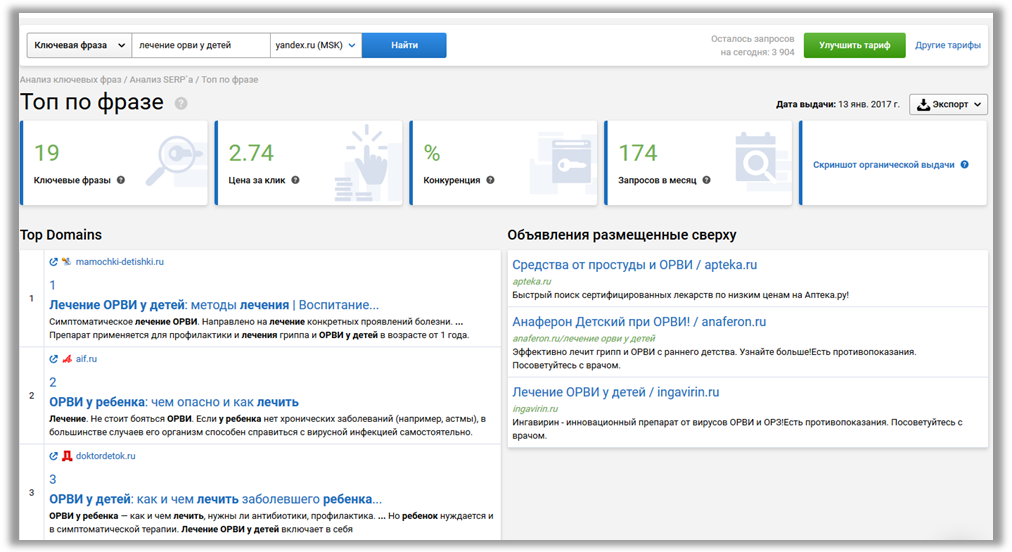Viewport: 1012px width, 552px height.
Task: Click help icon beside Конкуренция
Action: [x=491, y=180]
